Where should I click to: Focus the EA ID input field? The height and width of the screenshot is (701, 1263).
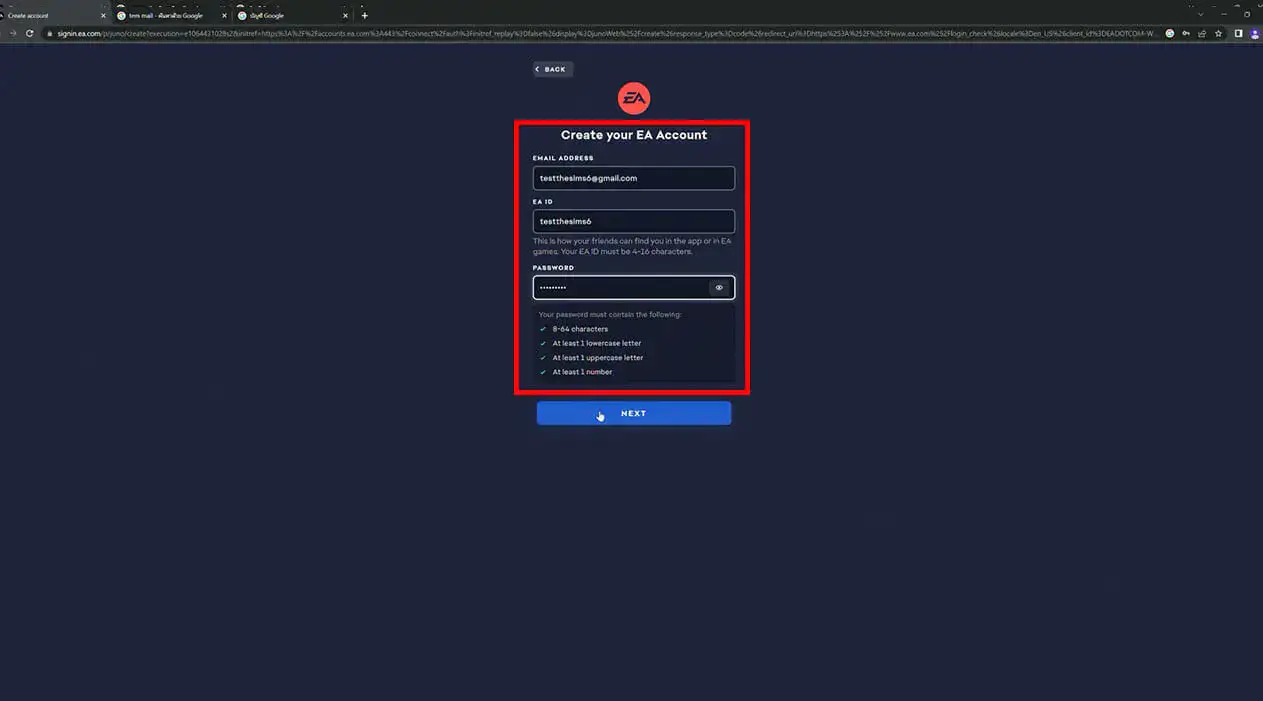tap(634, 221)
